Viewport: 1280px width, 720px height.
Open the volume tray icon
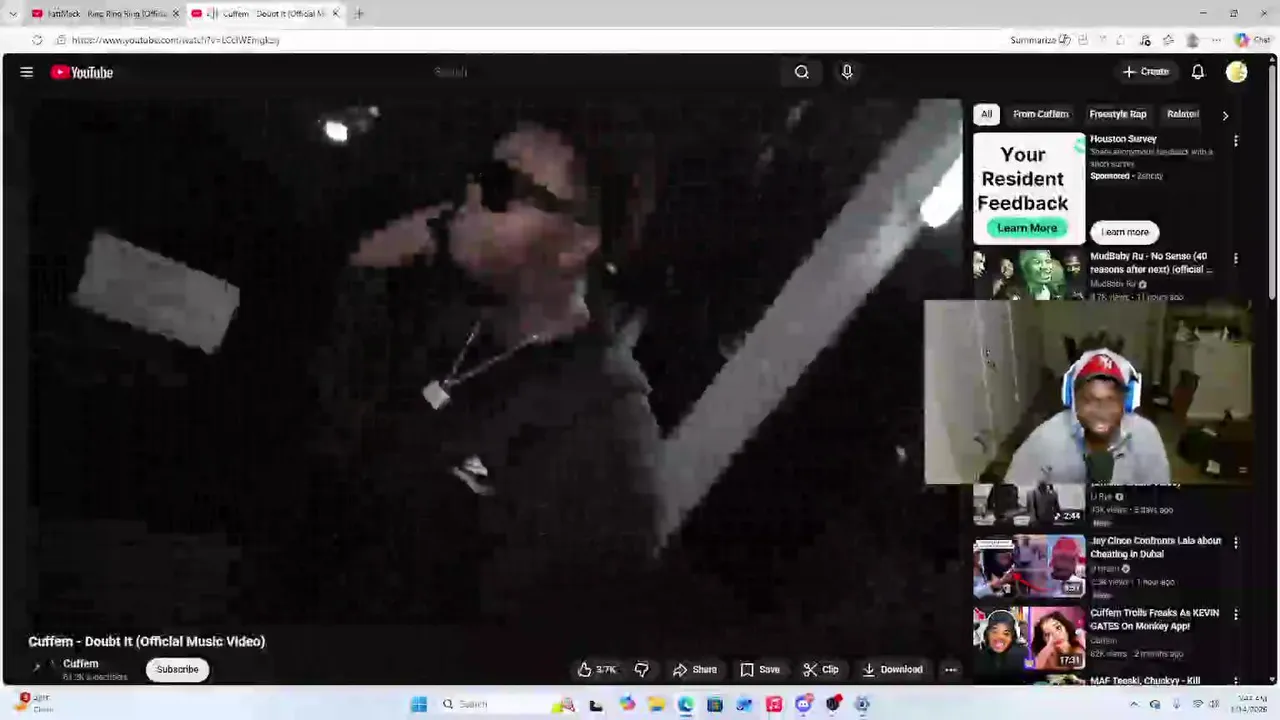1214,704
